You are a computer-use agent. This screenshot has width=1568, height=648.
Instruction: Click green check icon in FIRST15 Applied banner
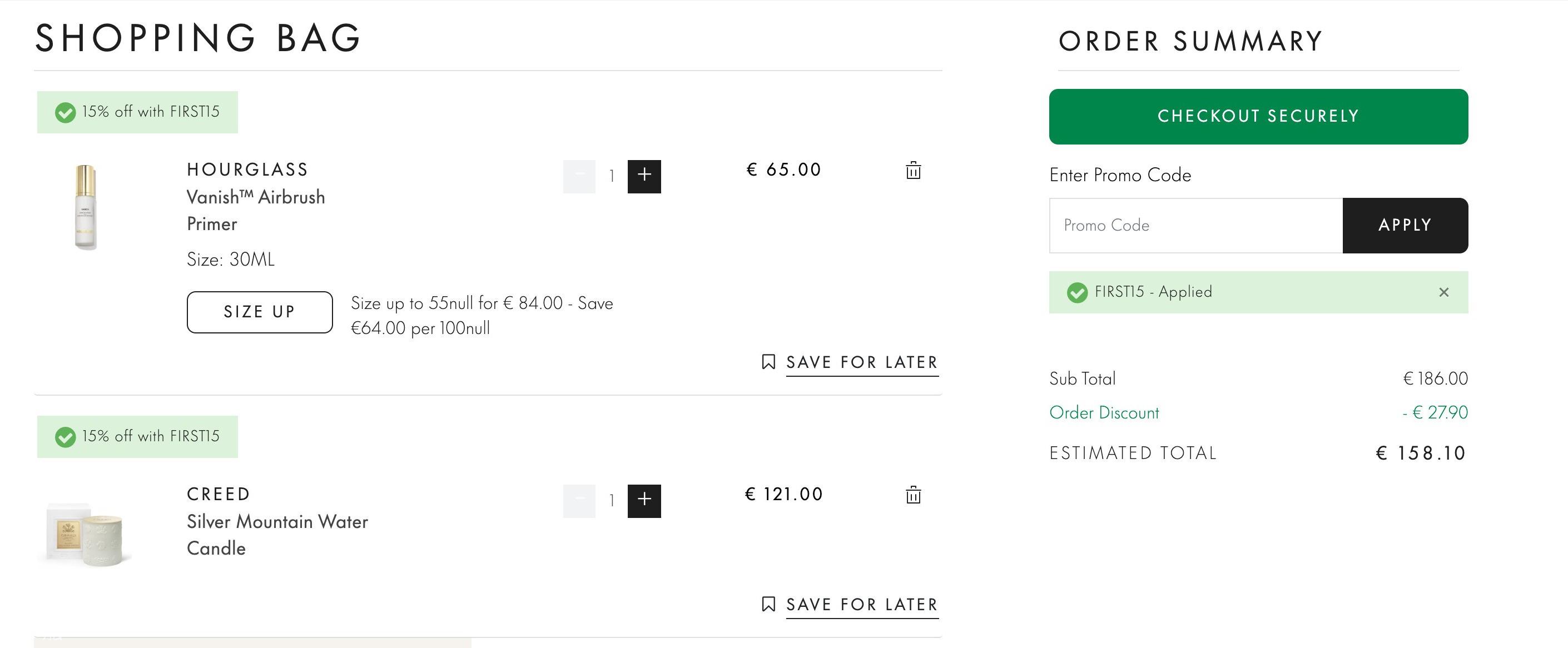(x=1077, y=293)
